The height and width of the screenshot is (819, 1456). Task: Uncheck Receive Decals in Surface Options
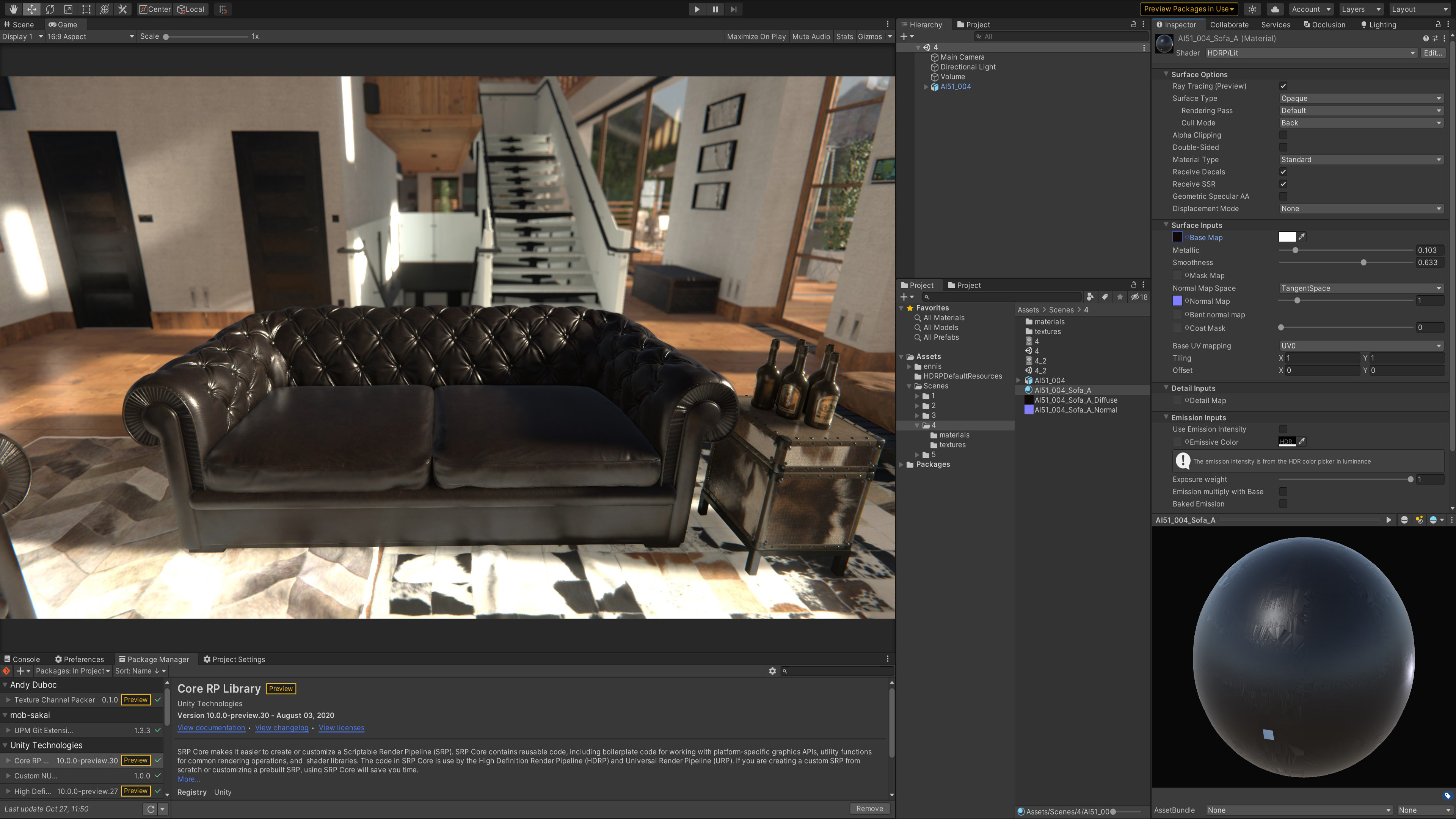coord(1283,172)
